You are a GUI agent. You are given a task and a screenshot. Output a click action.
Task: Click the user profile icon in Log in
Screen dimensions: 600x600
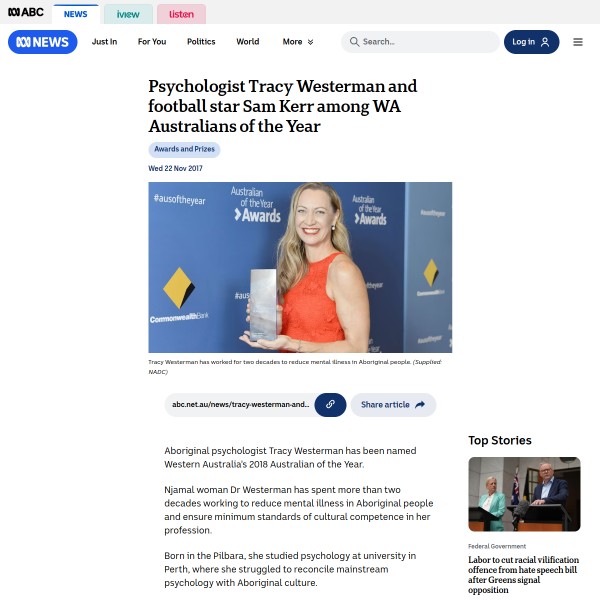(545, 42)
